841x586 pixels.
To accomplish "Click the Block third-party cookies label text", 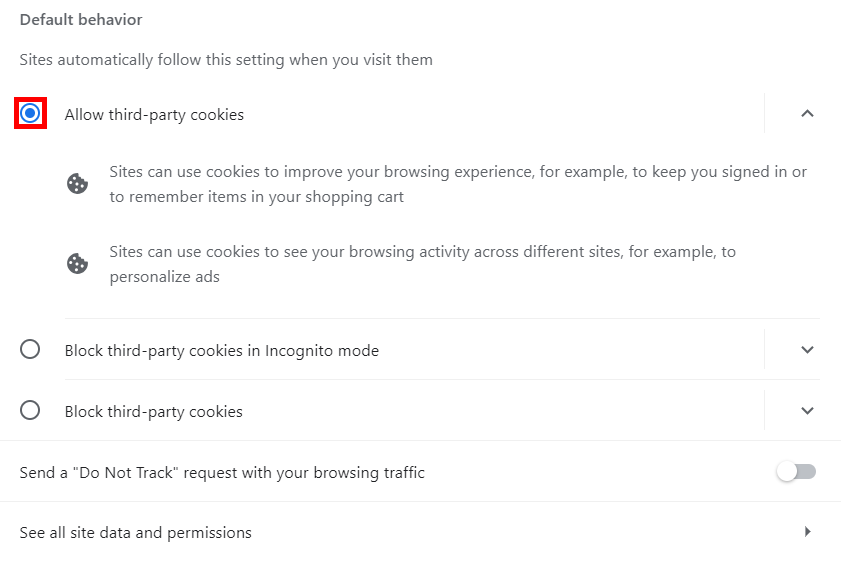I will click(153, 411).
